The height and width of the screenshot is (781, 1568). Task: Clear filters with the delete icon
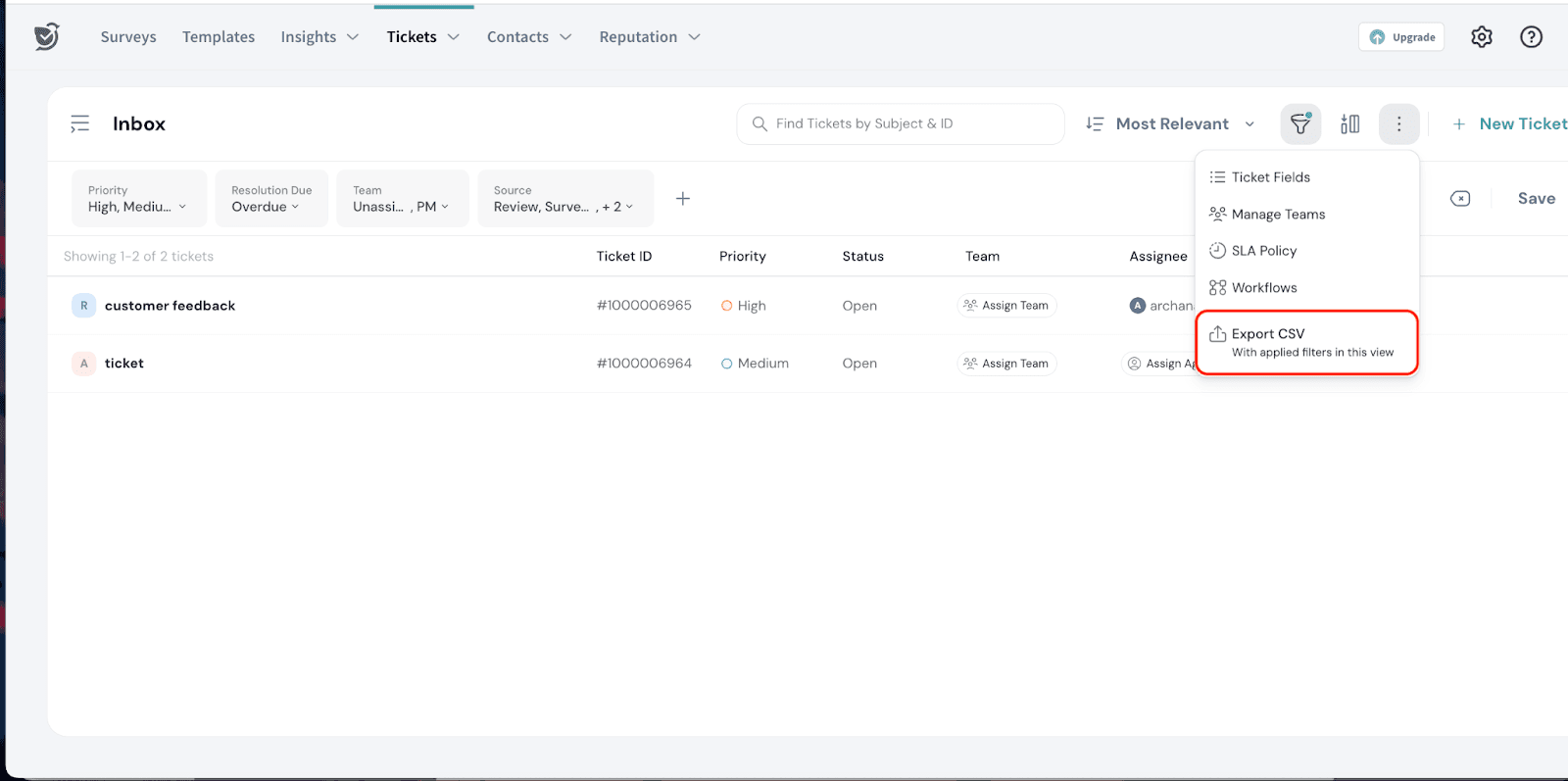(1460, 199)
